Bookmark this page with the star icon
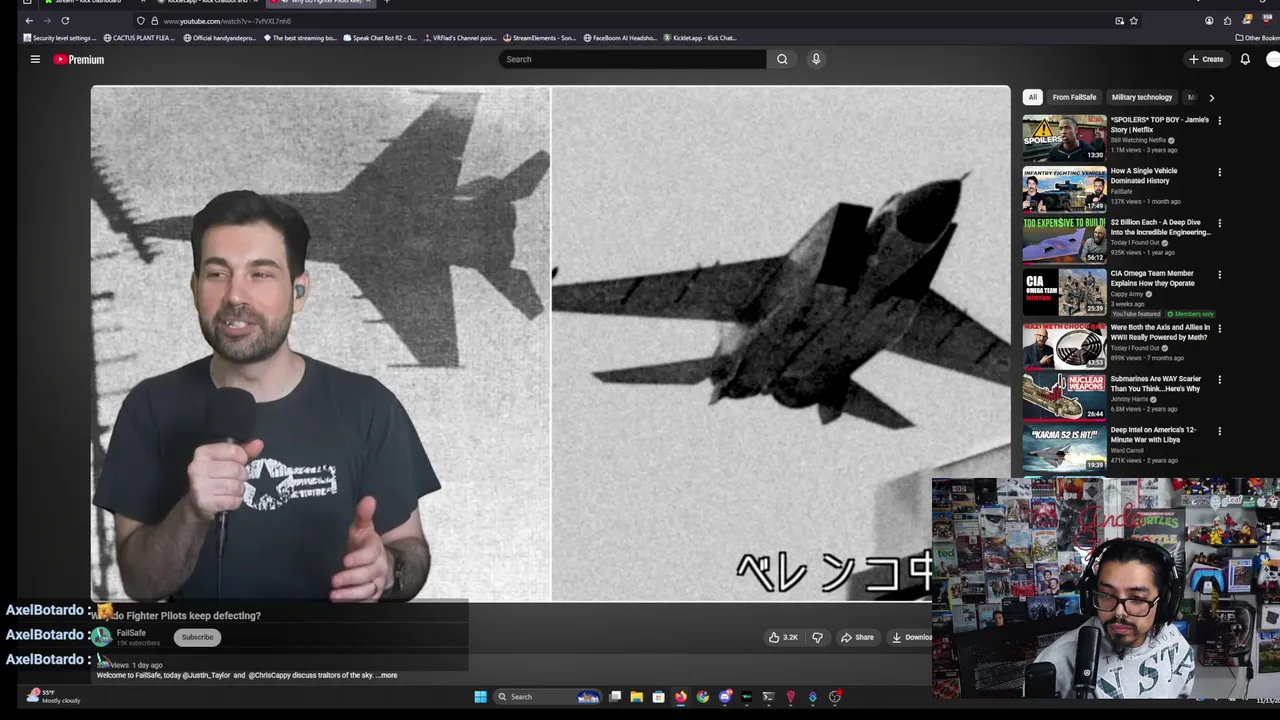 (1133, 21)
